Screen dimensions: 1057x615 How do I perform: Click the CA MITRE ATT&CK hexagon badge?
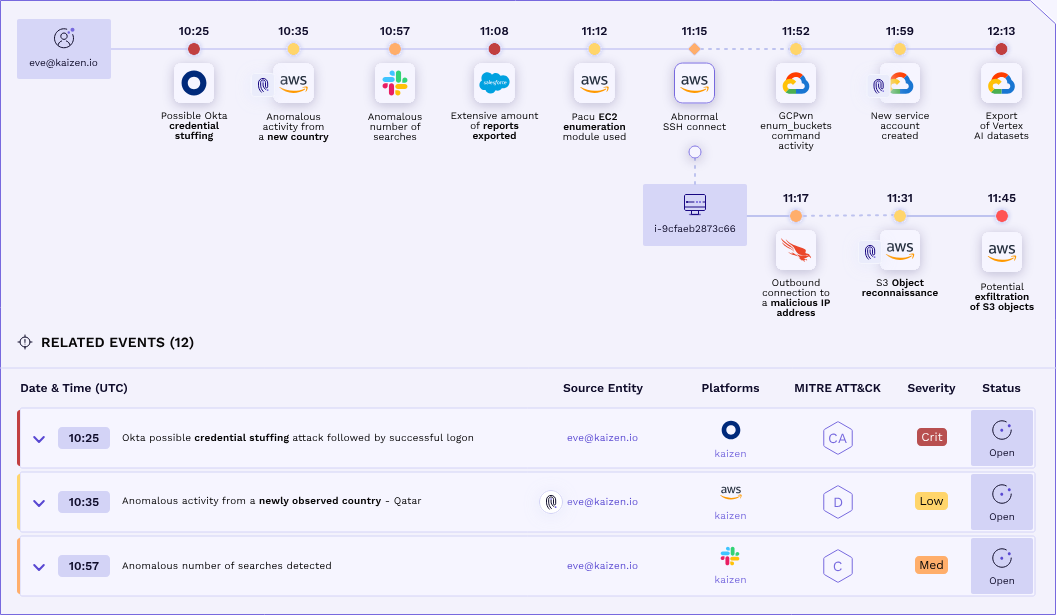coord(837,437)
